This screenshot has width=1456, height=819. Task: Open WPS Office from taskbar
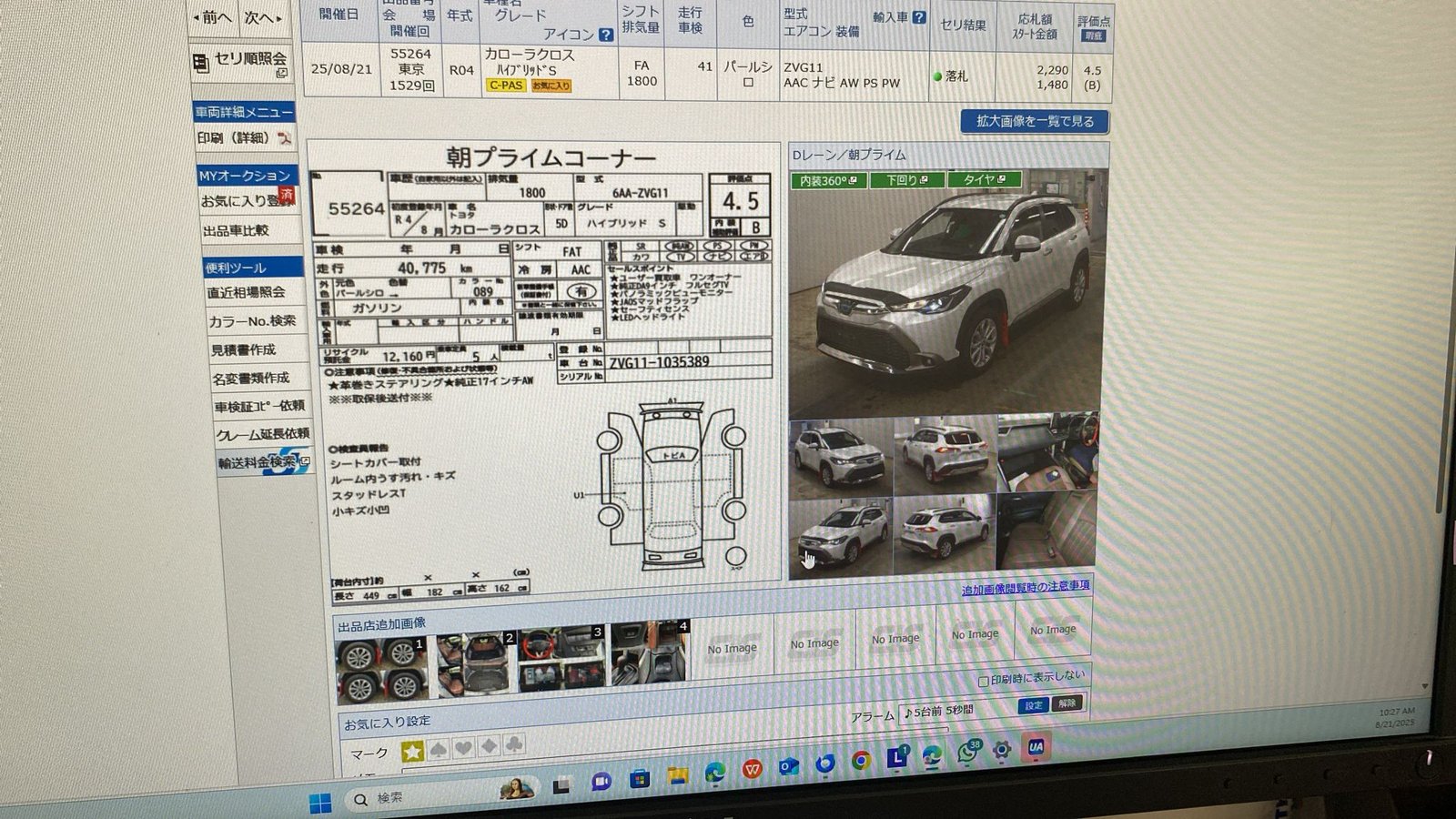[752, 769]
